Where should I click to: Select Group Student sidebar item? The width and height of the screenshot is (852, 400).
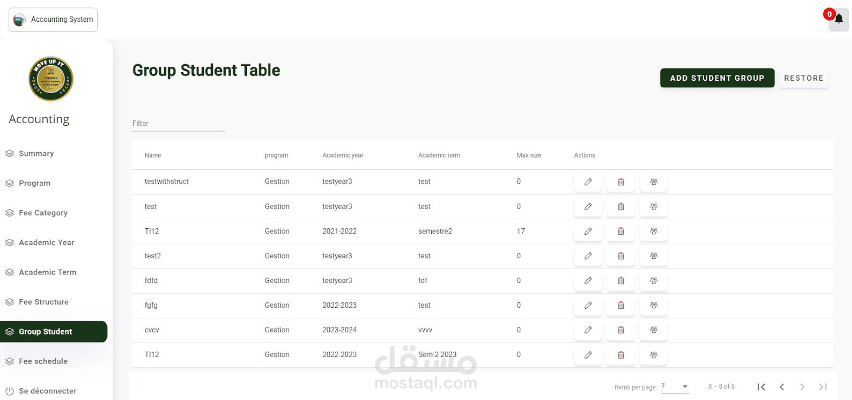[x=53, y=332]
